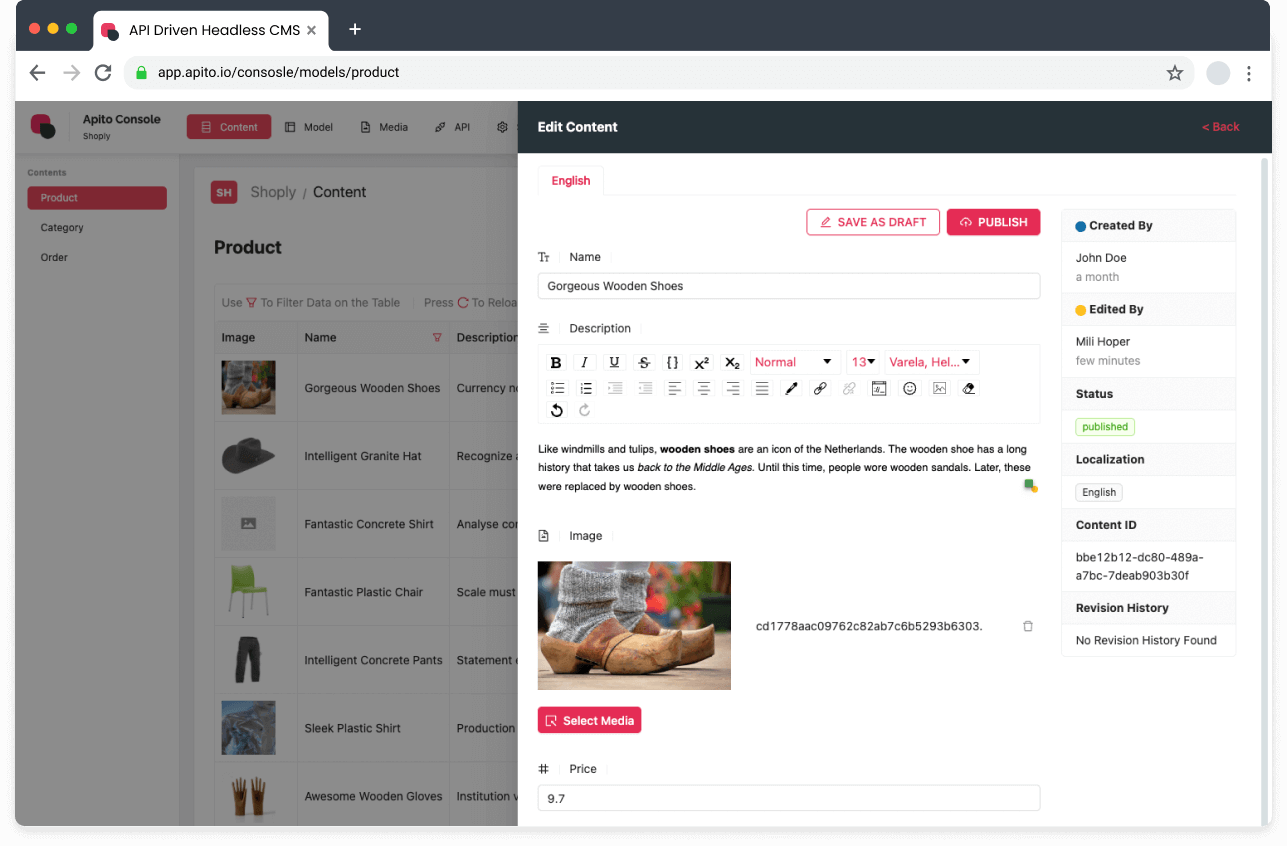Toggle the unordered bullet list
Image resolution: width=1287 pixels, height=846 pixels.
556,388
